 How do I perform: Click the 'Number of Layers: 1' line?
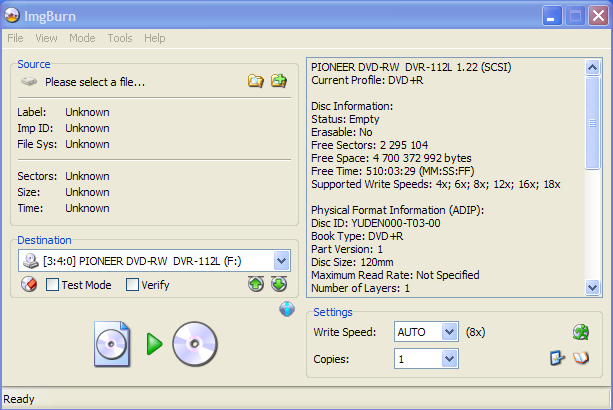click(x=360, y=288)
